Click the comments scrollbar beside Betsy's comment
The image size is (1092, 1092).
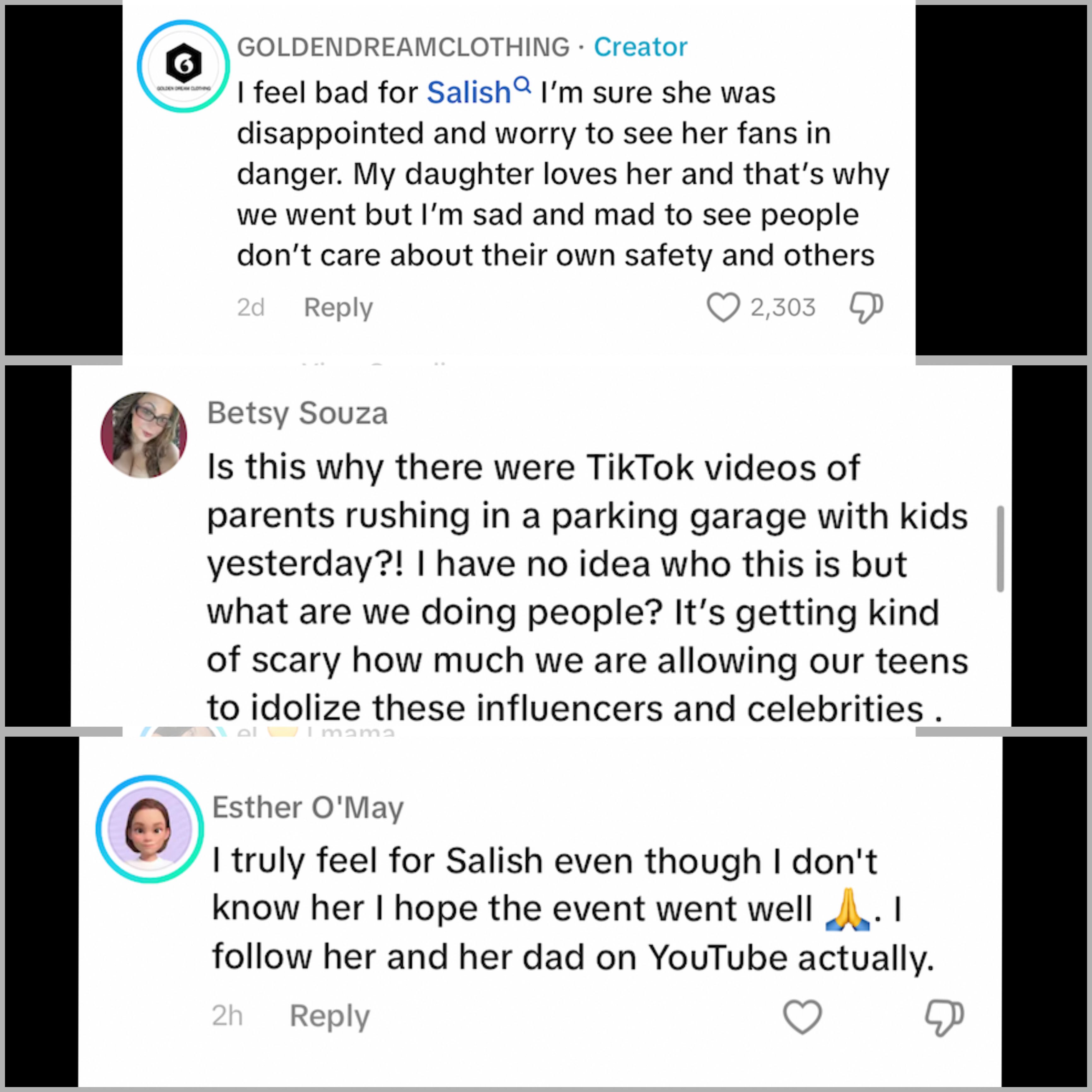point(1000,548)
